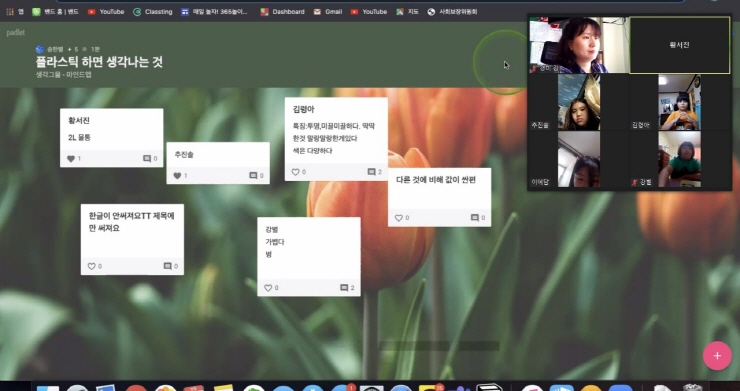
Task: Open the 매일 놀자! 365놀이 bookmark
Action: [x=214, y=12]
